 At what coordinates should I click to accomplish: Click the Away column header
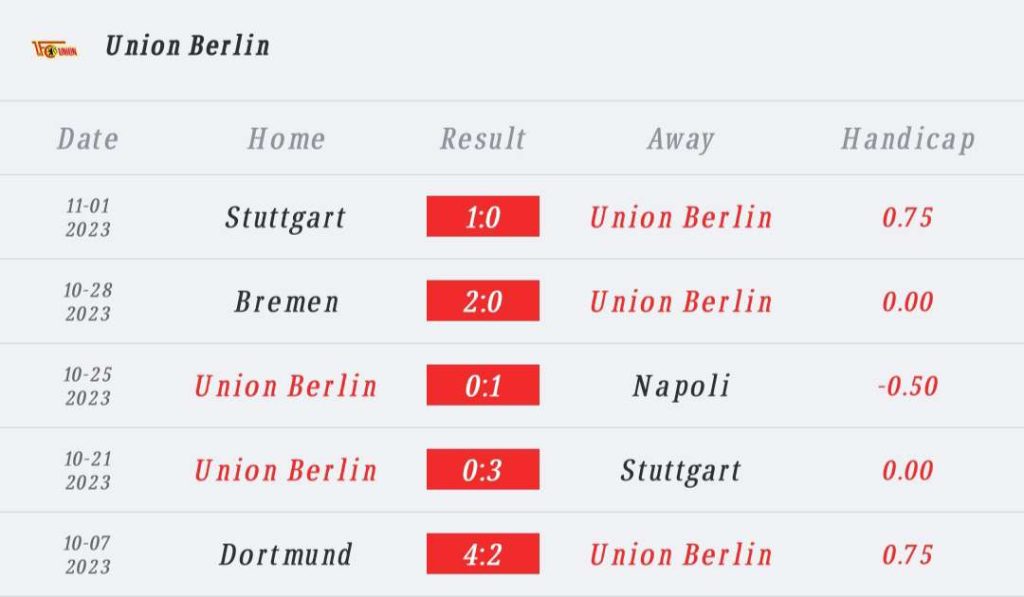680,139
